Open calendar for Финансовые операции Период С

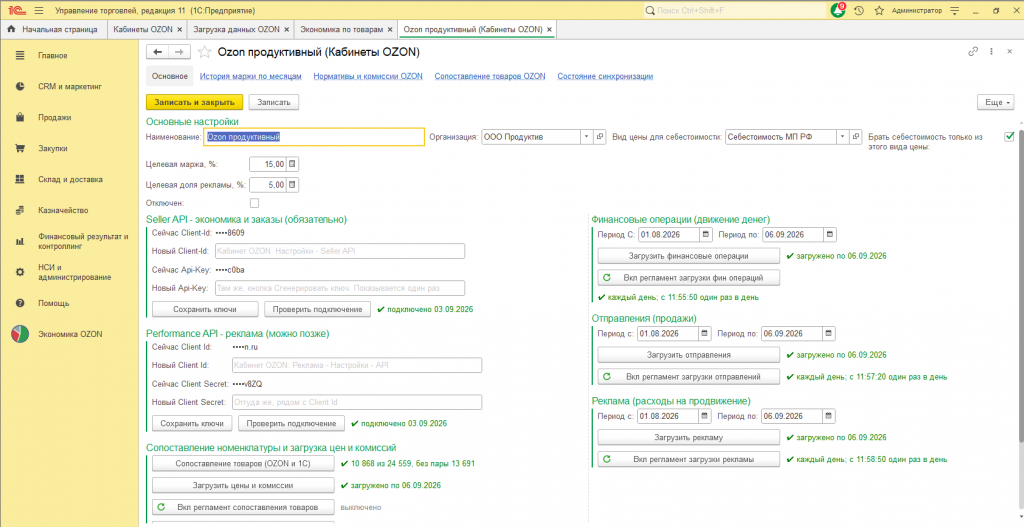pyautogui.click(x=706, y=234)
